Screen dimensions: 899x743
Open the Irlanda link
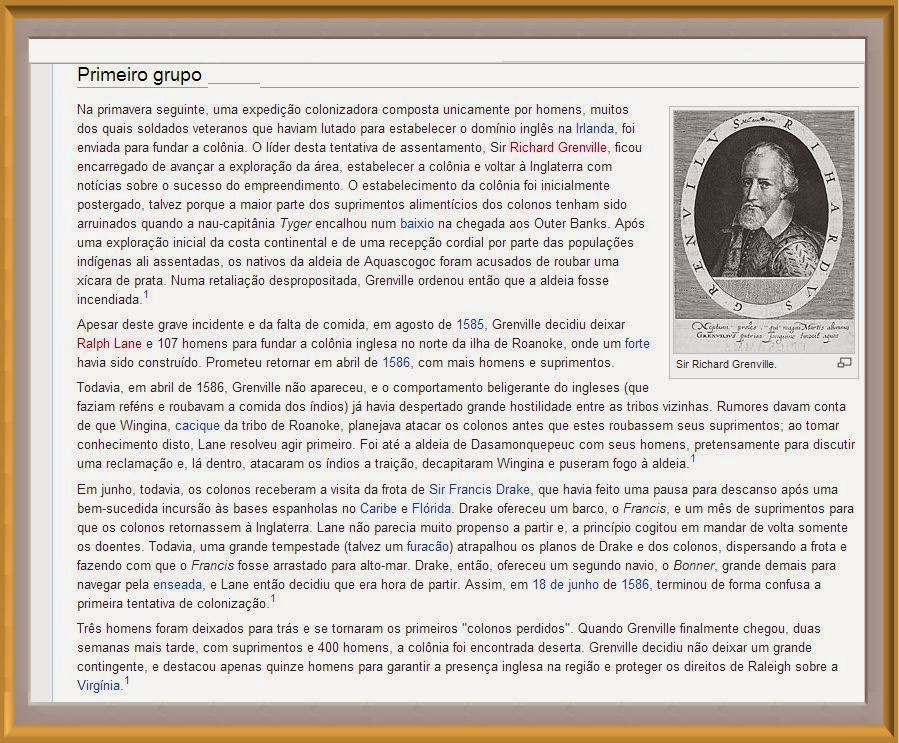point(595,128)
